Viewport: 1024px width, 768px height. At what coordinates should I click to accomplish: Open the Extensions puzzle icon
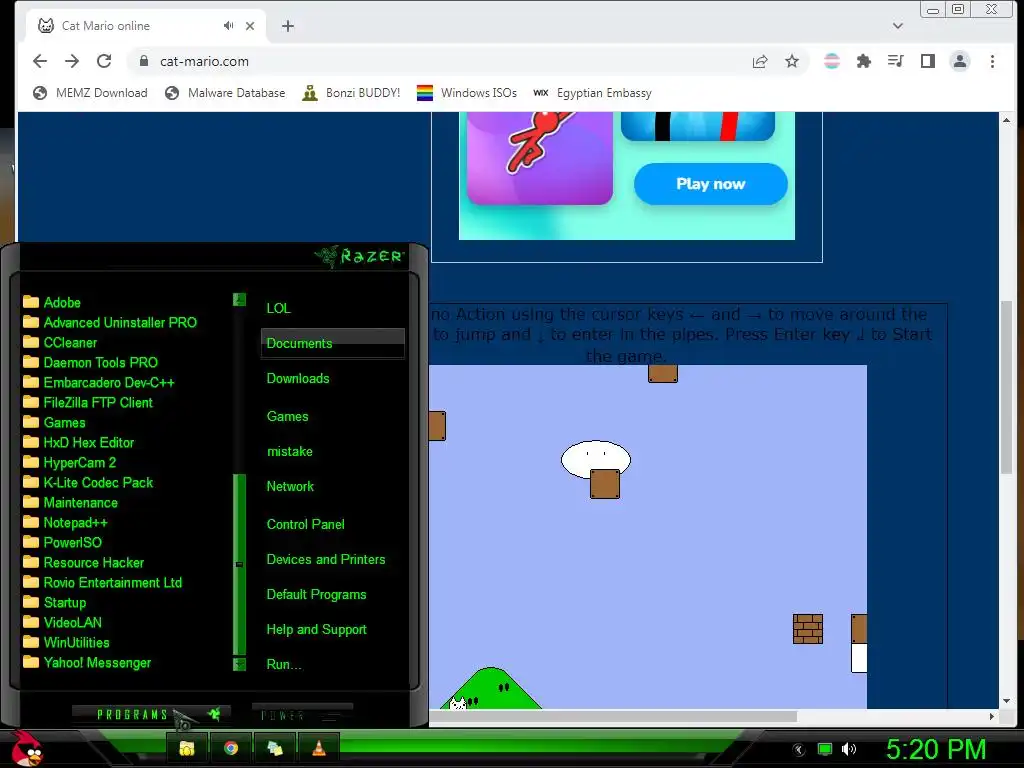point(864,61)
